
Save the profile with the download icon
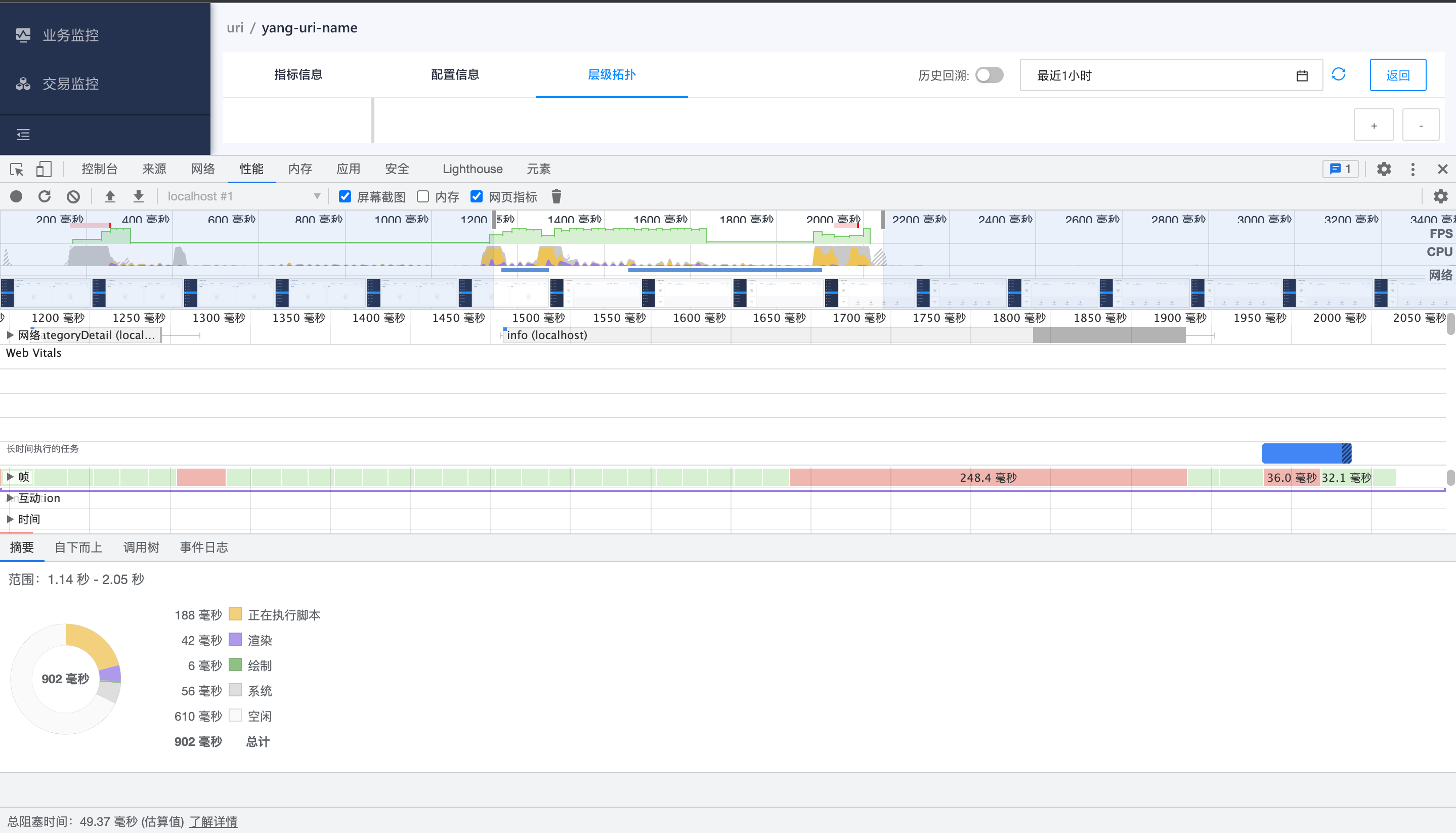pos(139,197)
